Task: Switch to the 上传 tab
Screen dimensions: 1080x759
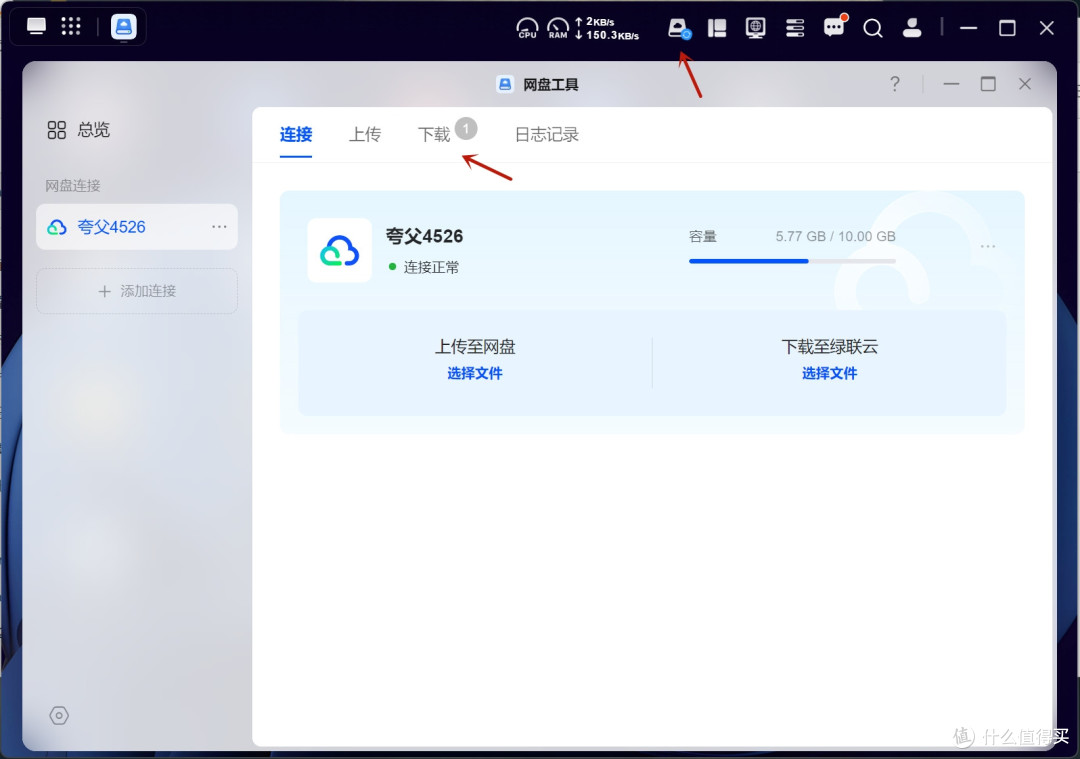Action: point(365,134)
